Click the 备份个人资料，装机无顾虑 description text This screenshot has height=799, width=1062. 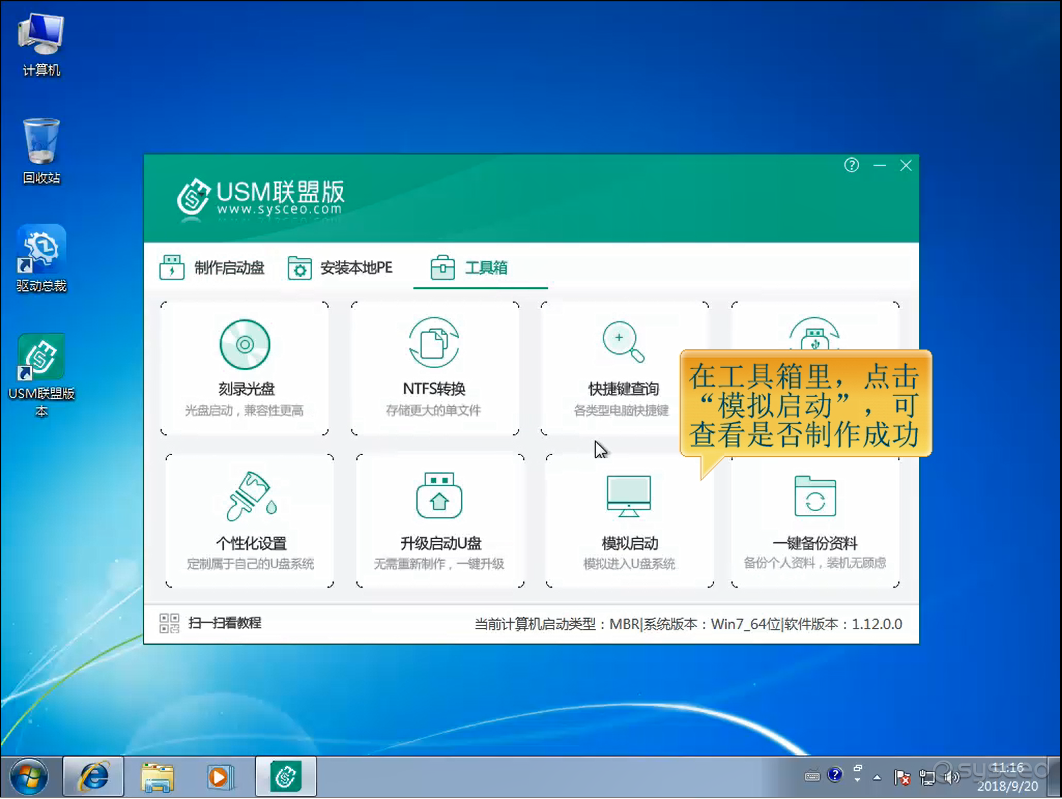tap(815, 563)
